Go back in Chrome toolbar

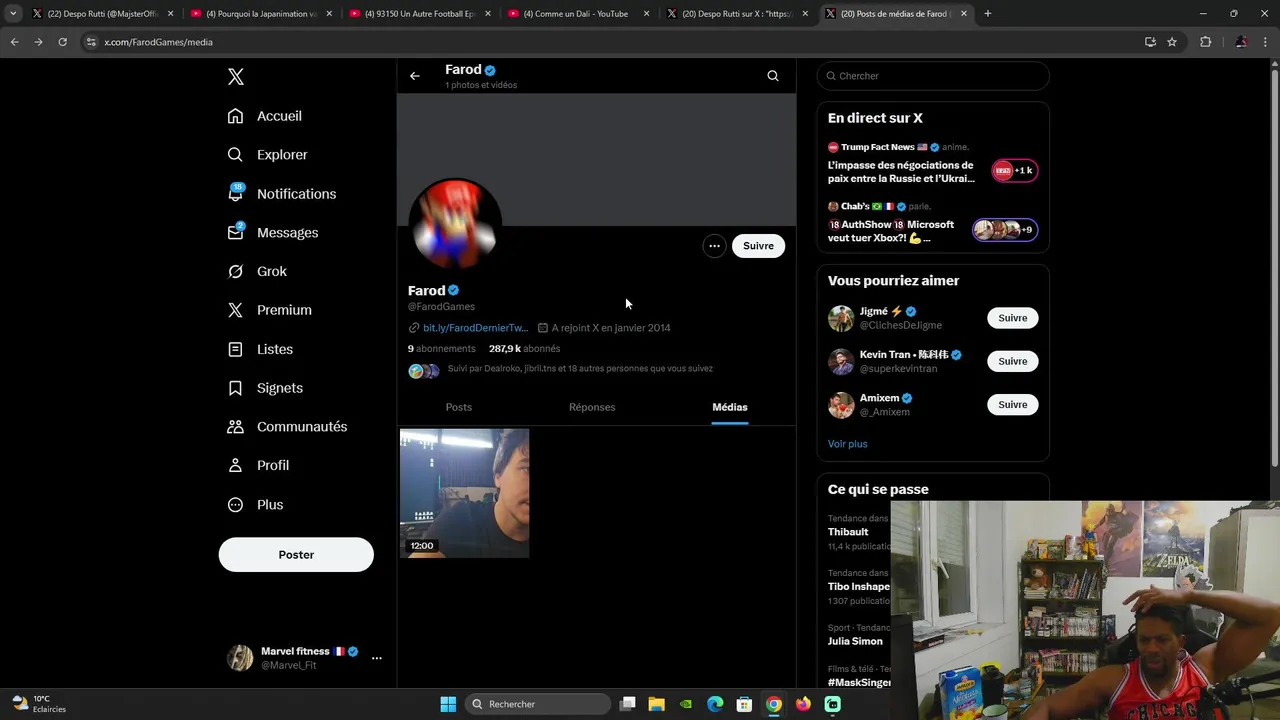(x=14, y=42)
